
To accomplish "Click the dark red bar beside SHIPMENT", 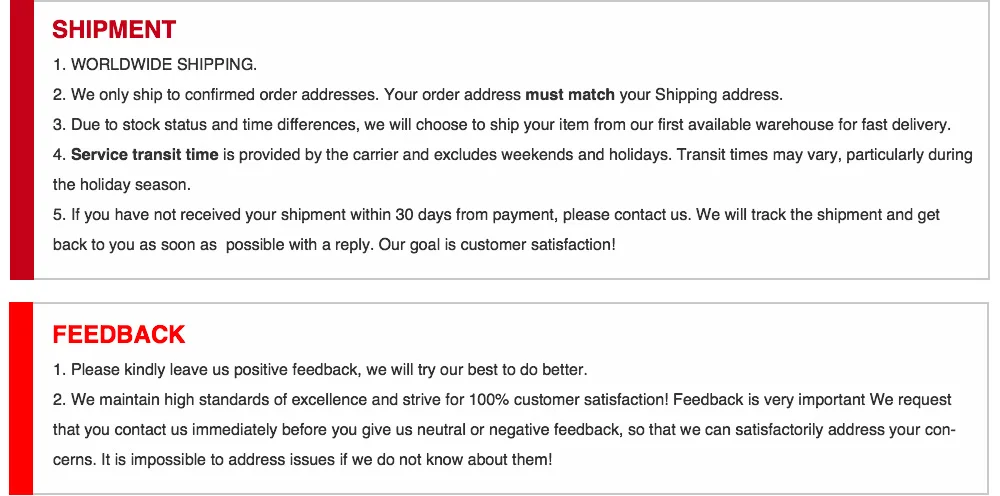I will pyautogui.click(x=22, y=140).
